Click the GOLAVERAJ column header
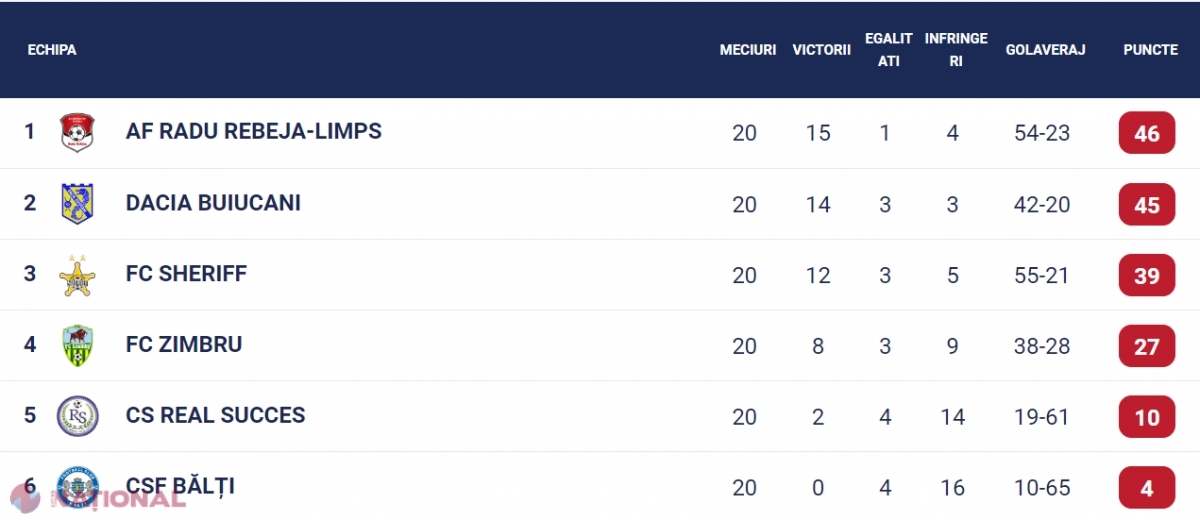This screenshot has width=1200, height=520. point(1045,50)
